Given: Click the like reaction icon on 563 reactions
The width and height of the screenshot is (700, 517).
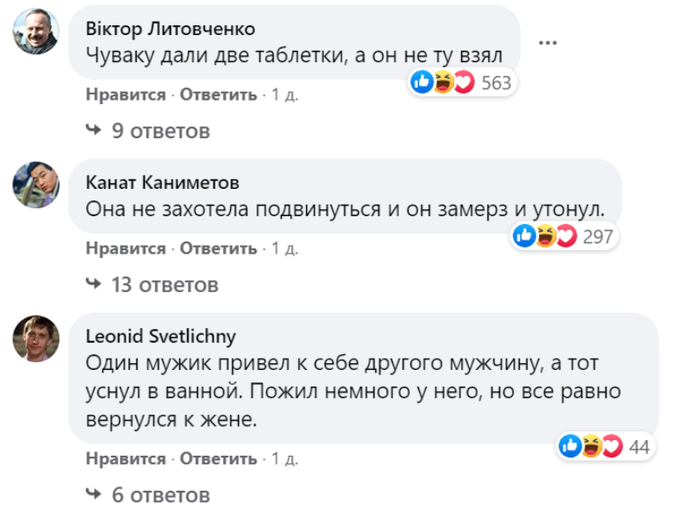Looking at the screenshot, I should [x=421, y=82].
